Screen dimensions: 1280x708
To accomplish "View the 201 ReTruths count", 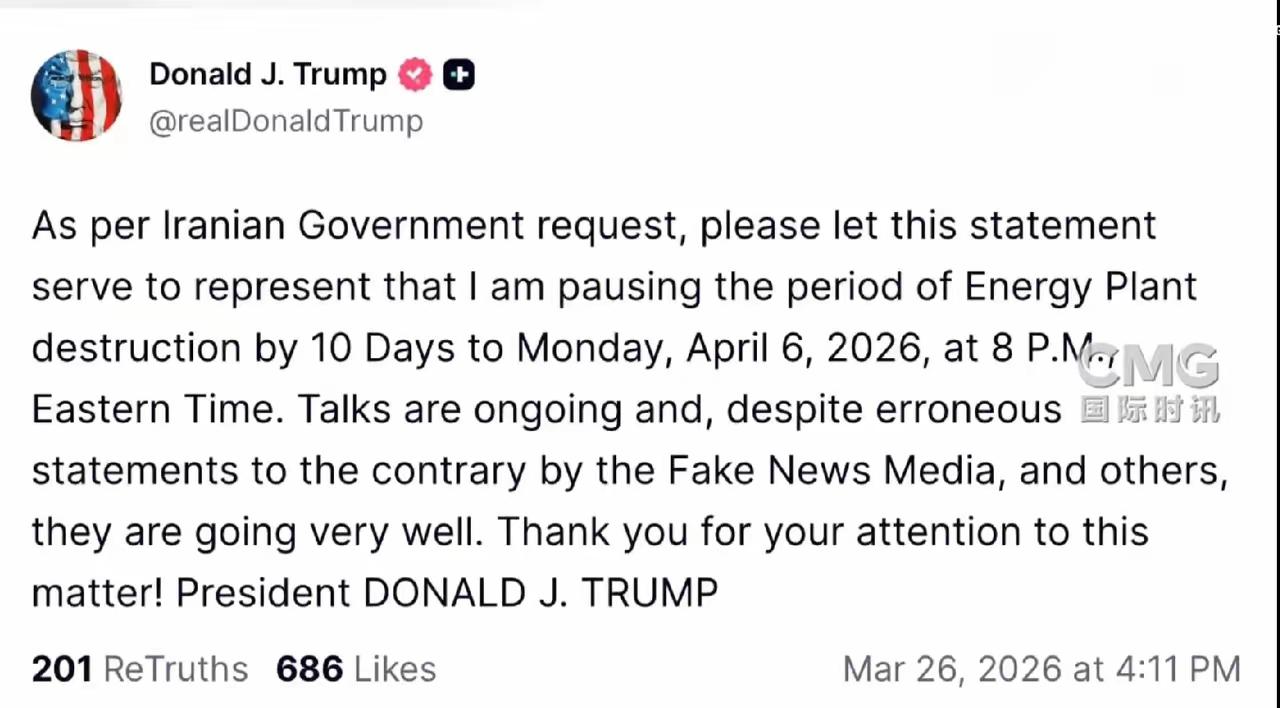I will click(x=62, y=669).
